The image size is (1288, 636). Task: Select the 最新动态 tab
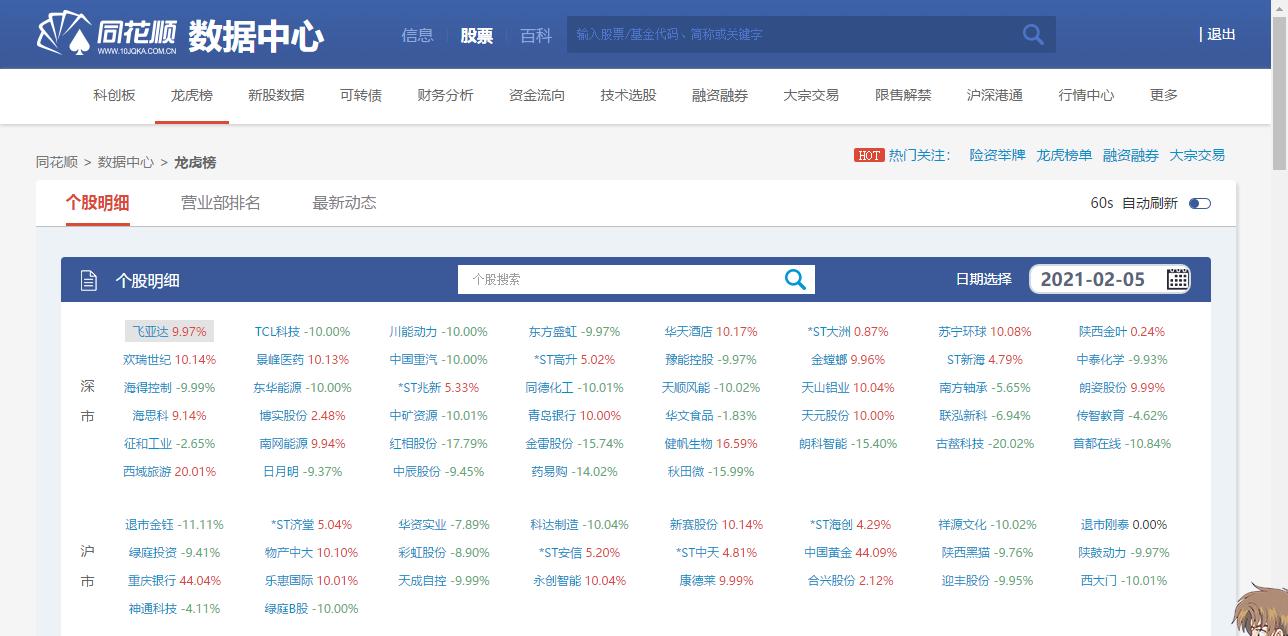[344, 203]
